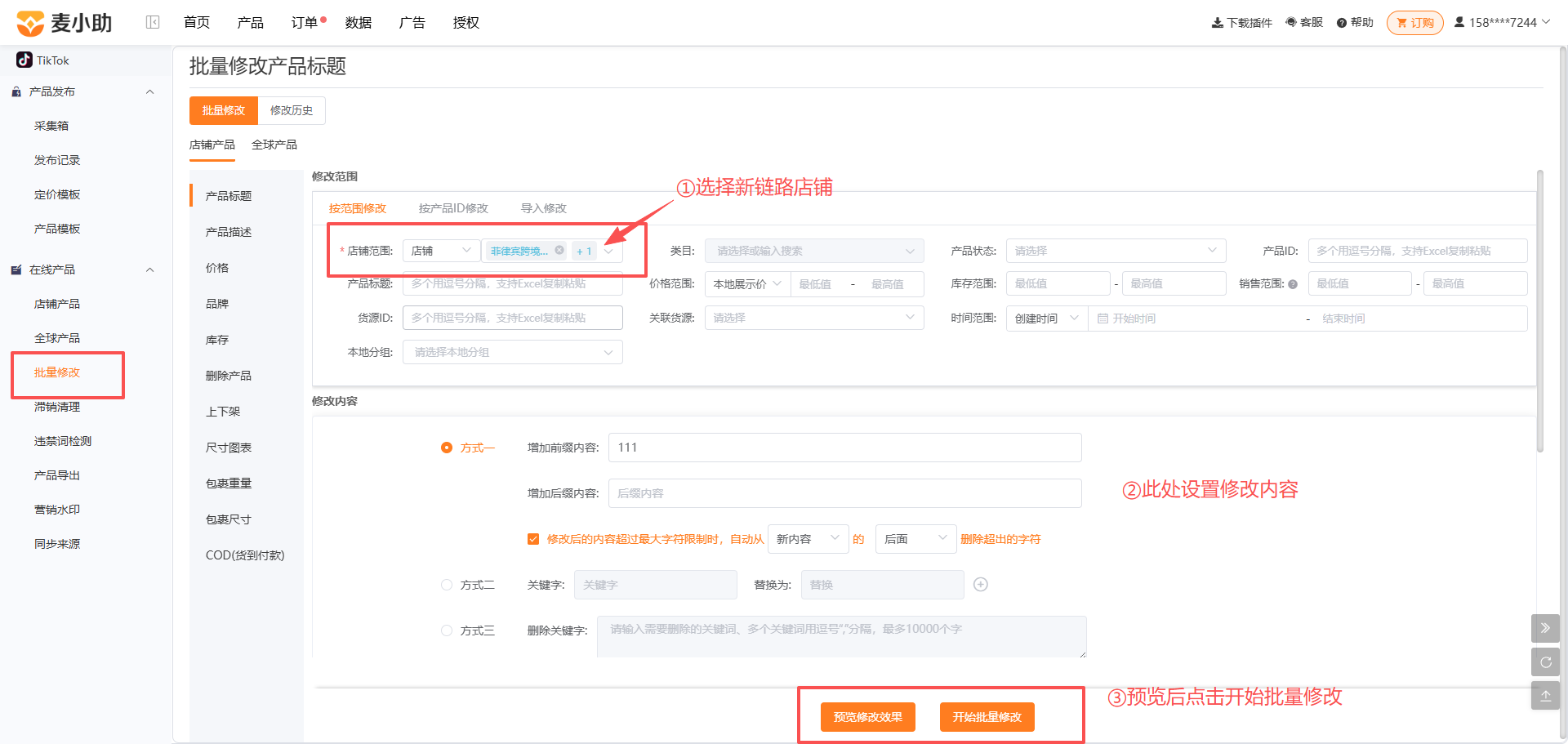Click the refresh floating button
Screen dimensions: 1568x744
(1545, 662)
